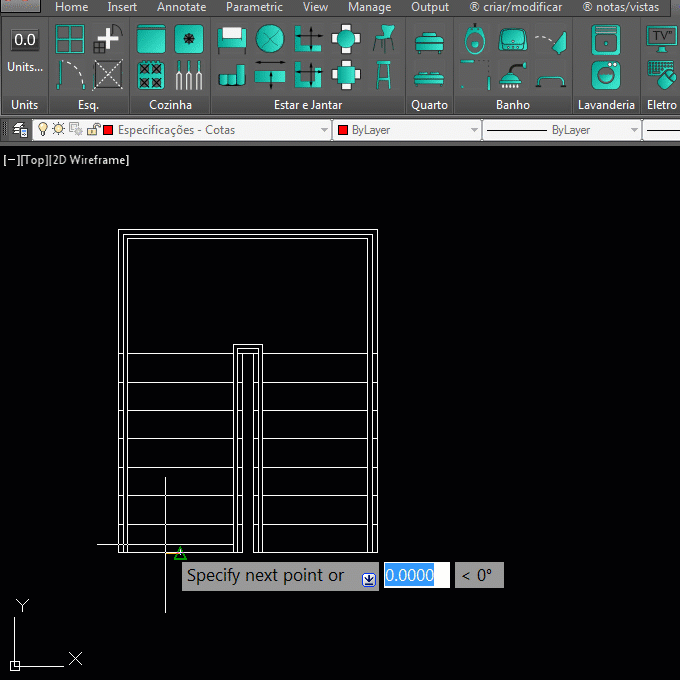
Task: Click the 2D Wireframe visual style label
Action: point(89,160)
